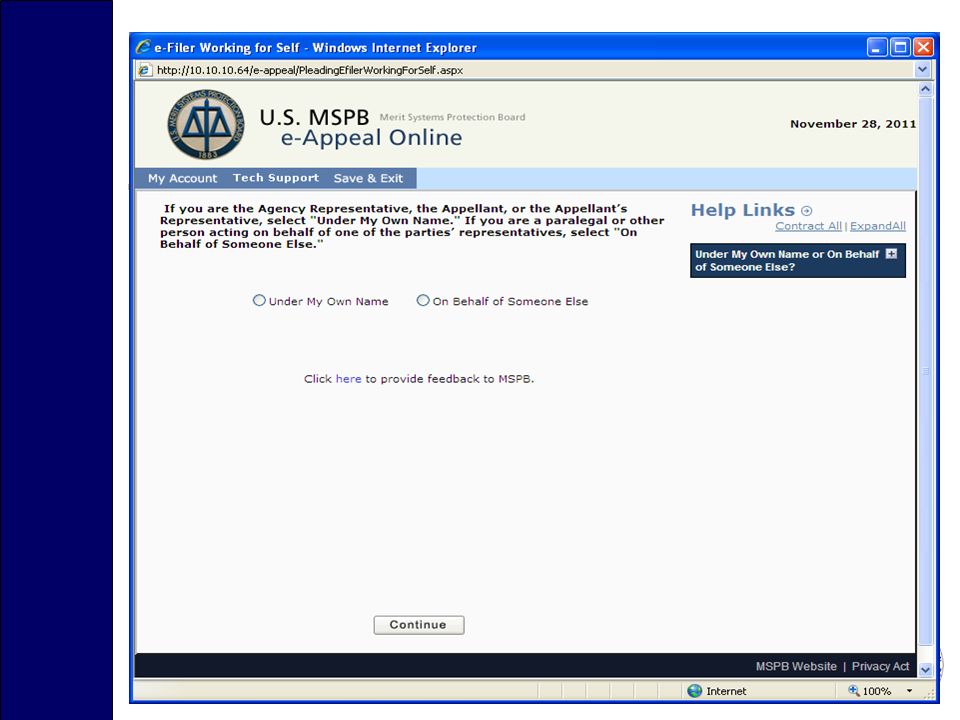Click the 100% zoom level text
Image resolution: width=960 pixels, height=720 pixels.
coord(877,691)
